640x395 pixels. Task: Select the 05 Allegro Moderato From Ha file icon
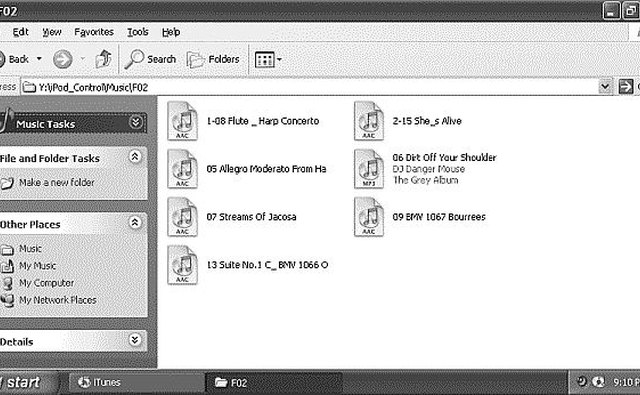tap(182, 169)
